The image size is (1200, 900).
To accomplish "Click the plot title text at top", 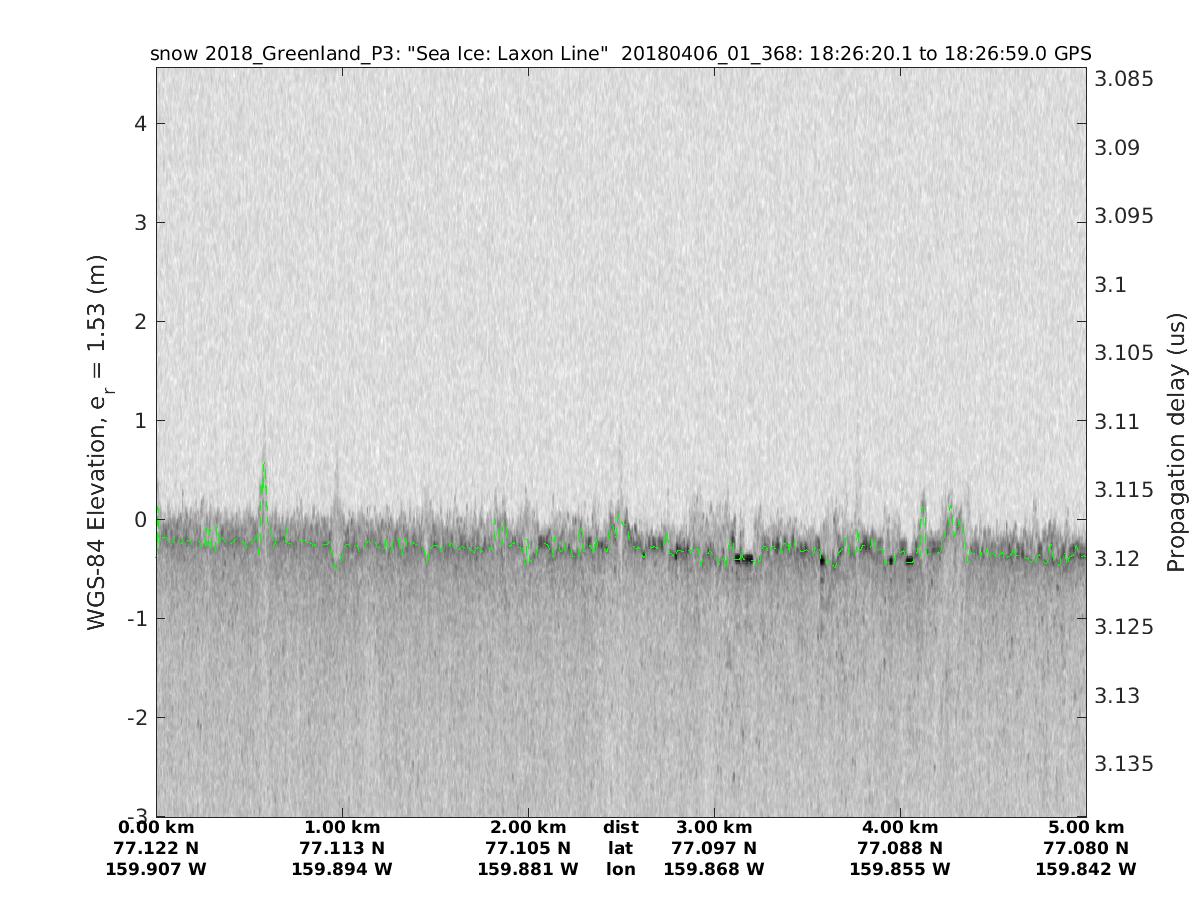I will tap(620, 54).
